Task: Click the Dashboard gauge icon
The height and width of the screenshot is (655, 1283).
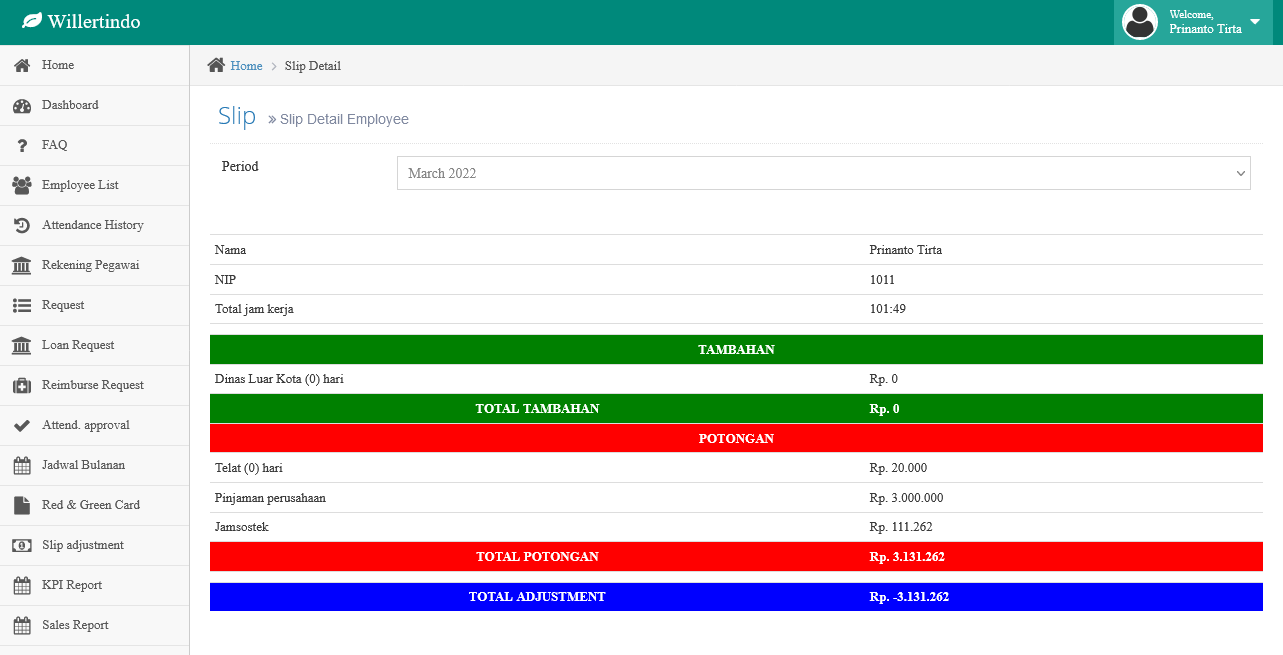Action: coord(21,105)
